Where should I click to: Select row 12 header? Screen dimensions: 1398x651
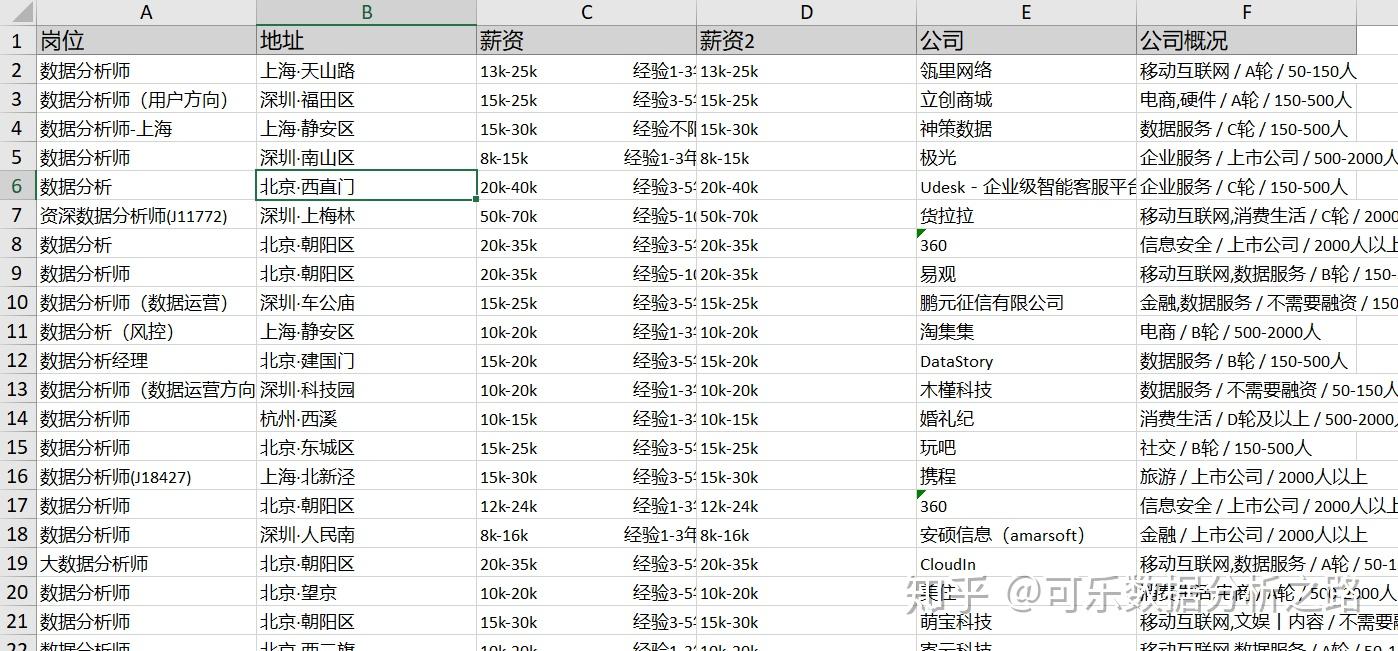tap(18, 360)
